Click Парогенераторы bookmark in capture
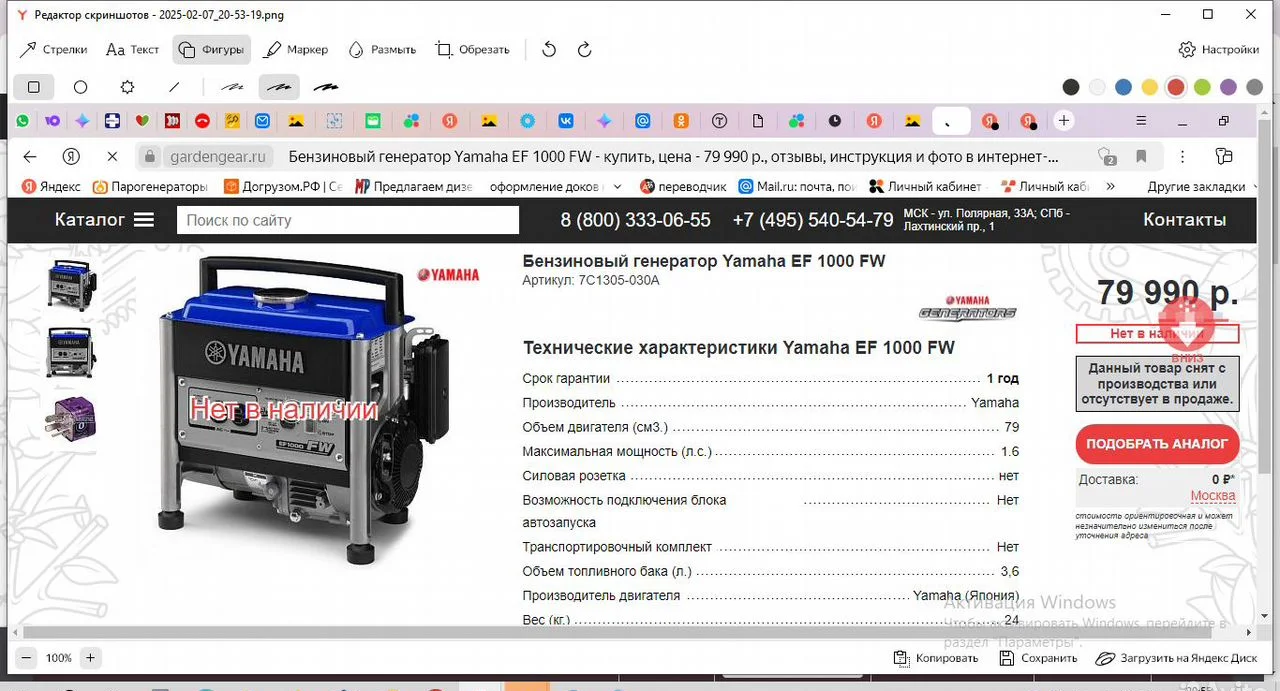The width and height of the screenshot is (1280, 691). click(150, 186)
